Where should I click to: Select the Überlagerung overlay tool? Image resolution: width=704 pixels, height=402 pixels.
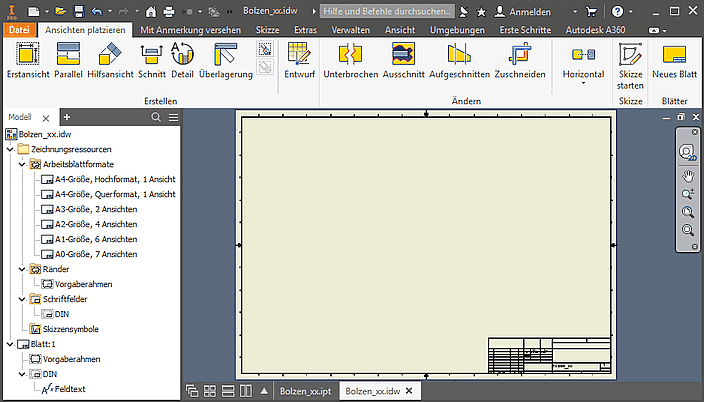tap(225, 61)
